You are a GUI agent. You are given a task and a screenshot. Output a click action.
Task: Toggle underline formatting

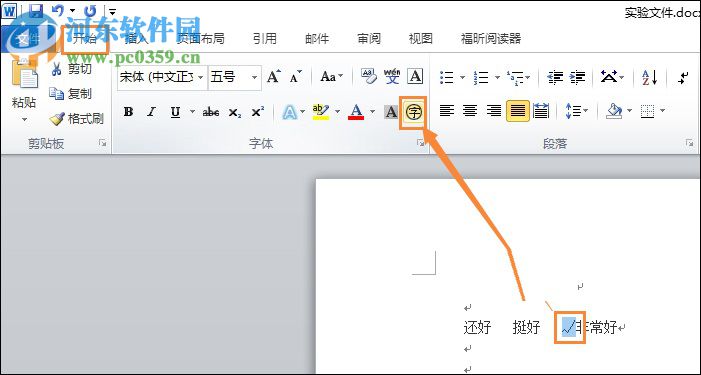point(175,112)
